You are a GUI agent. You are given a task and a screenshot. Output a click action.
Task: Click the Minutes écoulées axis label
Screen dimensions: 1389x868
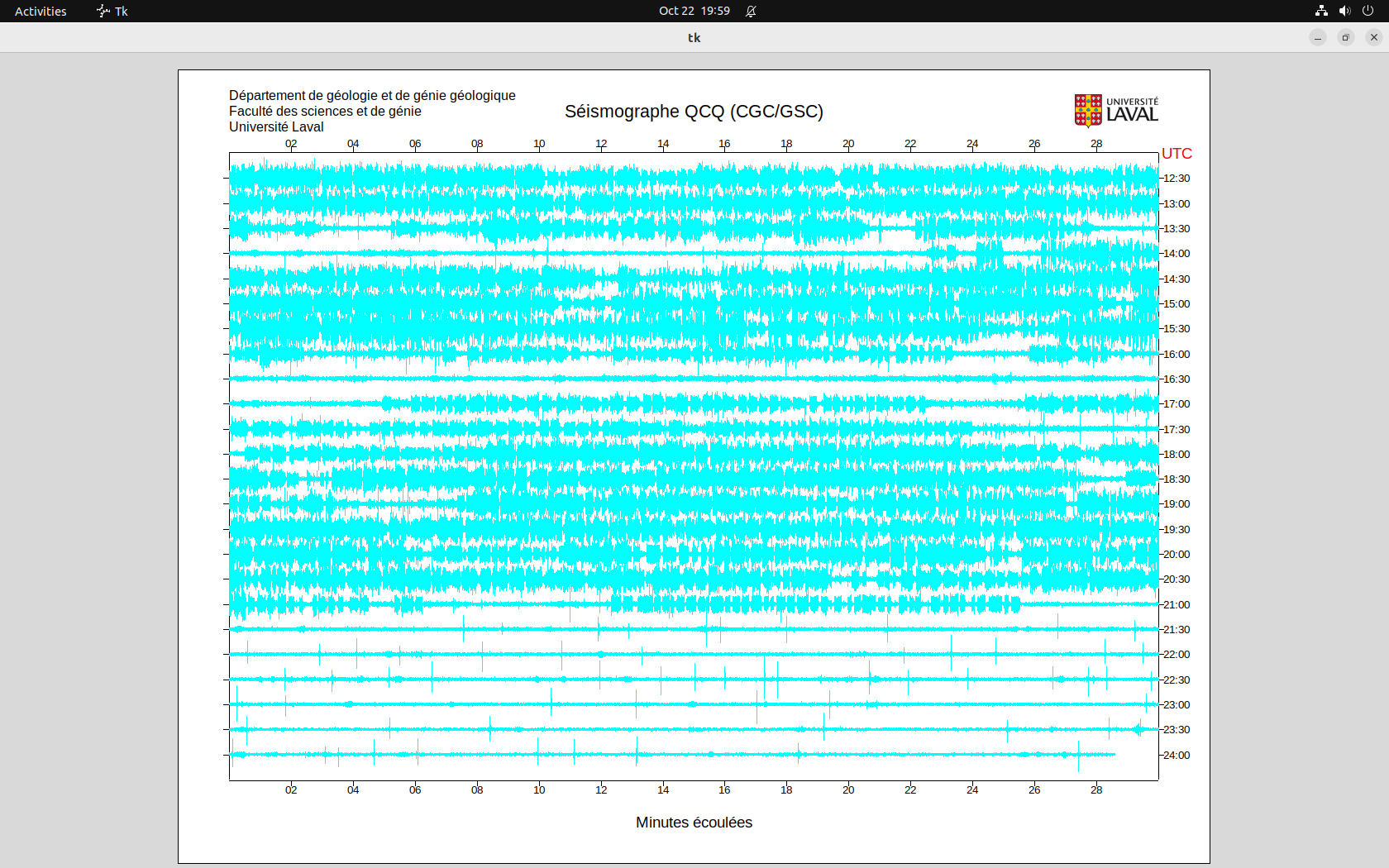[694, 823]
